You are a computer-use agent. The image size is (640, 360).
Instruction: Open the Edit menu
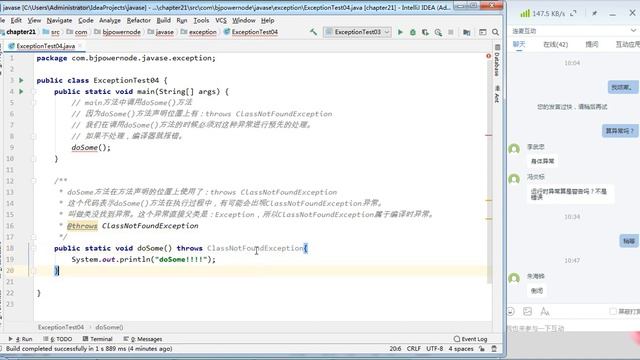[x=16, y=20]
